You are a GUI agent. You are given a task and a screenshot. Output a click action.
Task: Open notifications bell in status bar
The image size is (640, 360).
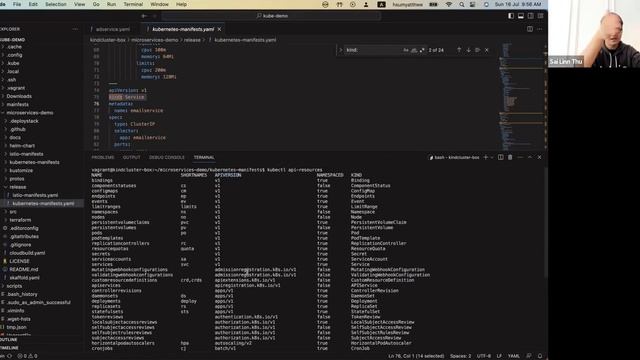click(x=540, y=356)
